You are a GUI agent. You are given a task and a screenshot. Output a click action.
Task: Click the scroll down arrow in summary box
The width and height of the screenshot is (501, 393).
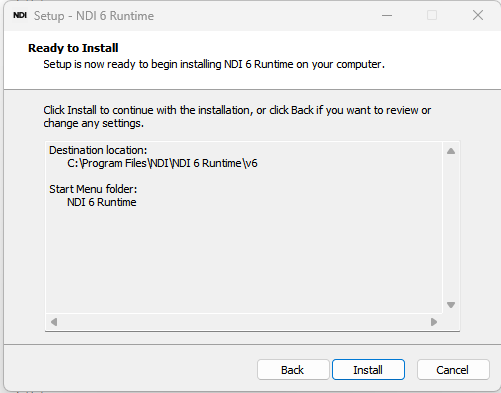[x=451, y=305]
